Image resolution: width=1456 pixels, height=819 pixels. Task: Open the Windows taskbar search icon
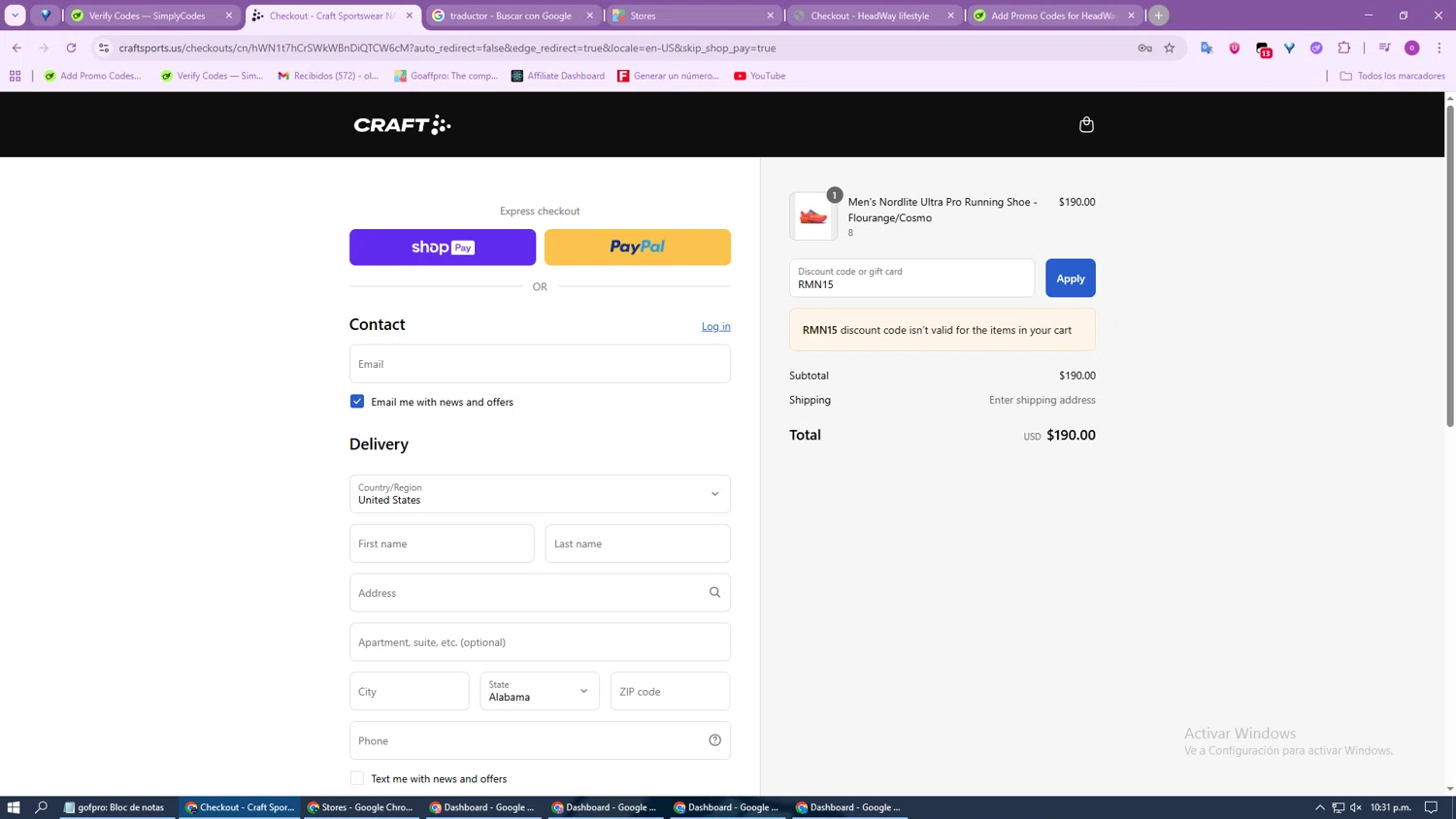41,807
